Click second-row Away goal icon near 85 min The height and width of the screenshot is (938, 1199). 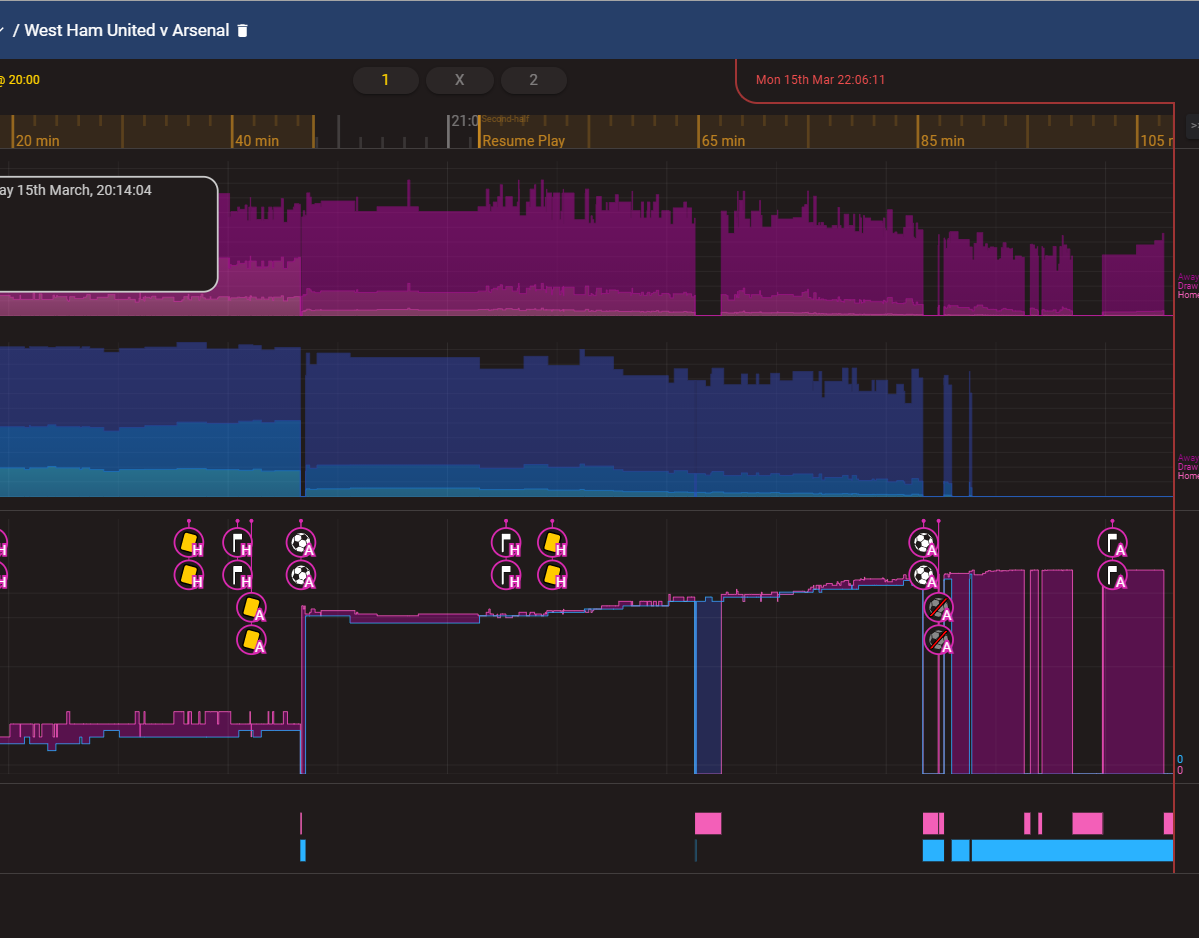point(924,575)
